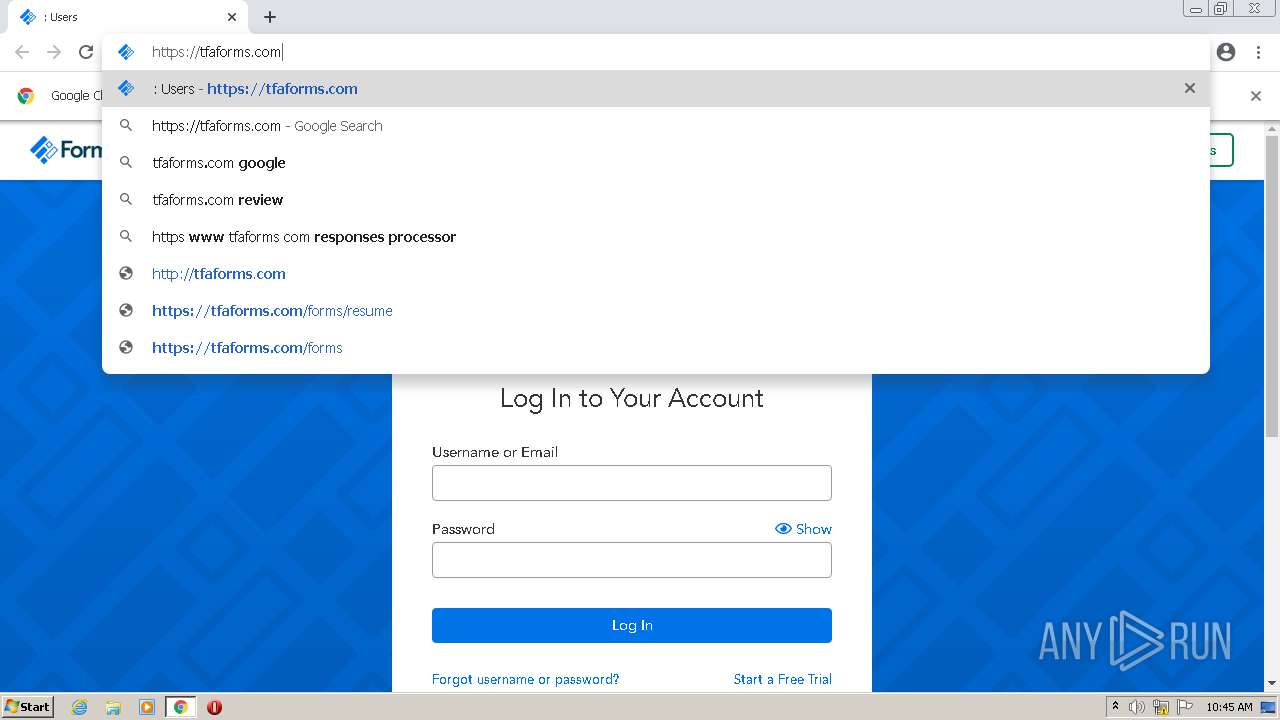Choose the 'http://tfaforms.com' URL suggestion
The image size is (1280, 720).
click(x=656, y=273)
